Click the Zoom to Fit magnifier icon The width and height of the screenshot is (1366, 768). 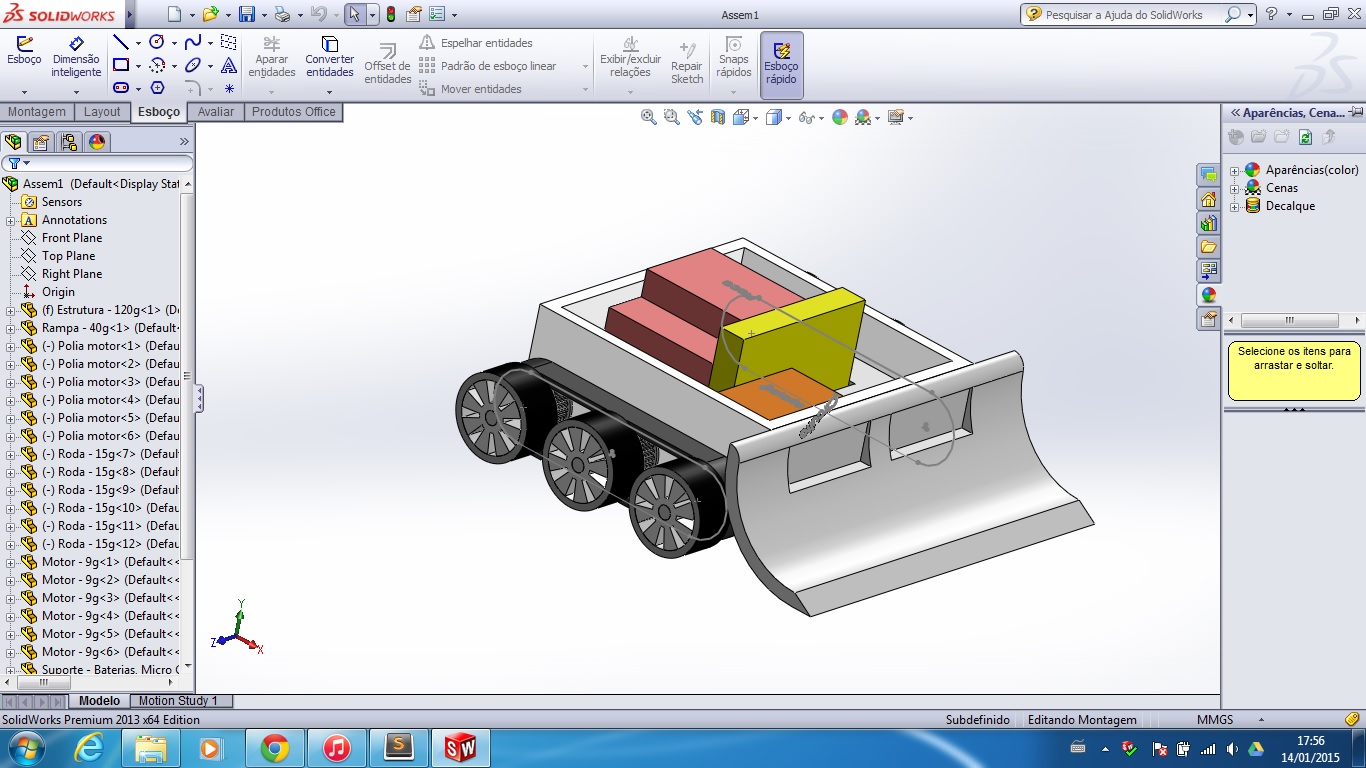(649, 117)
